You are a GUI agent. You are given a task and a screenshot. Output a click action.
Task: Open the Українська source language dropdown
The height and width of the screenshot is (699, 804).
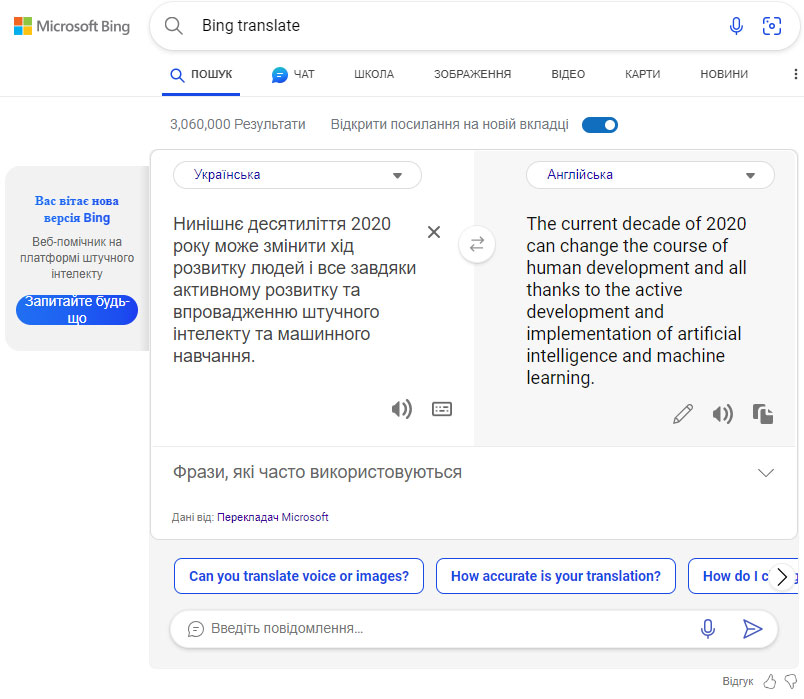coord(297,175)
